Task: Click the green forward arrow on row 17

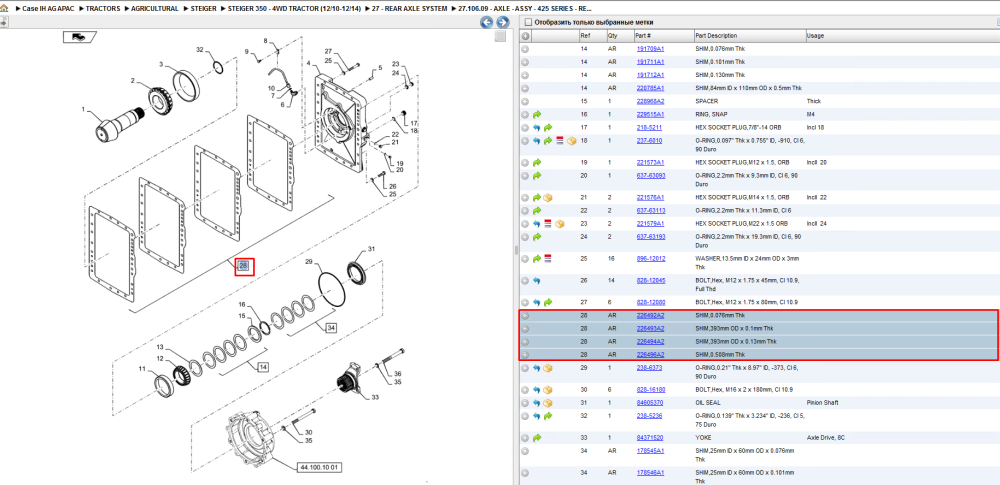Action: pos(548,128)
